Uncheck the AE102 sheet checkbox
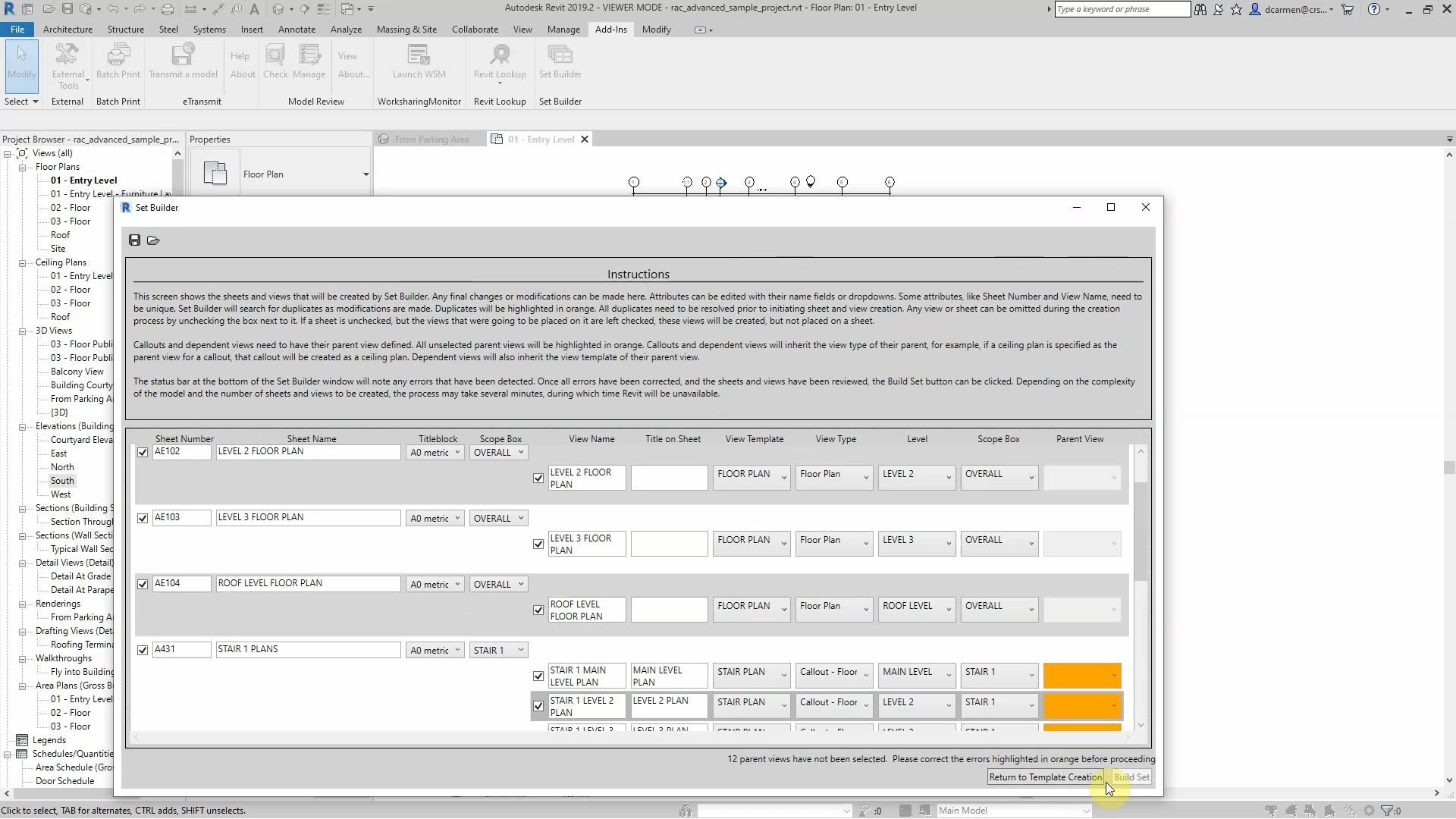 [x=143, y=453]
